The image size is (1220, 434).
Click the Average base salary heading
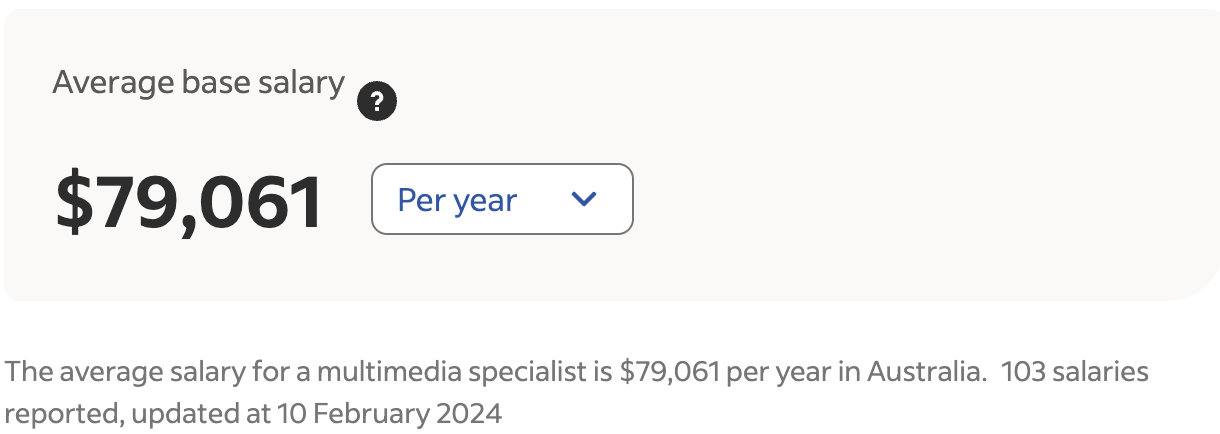[198, 82]
